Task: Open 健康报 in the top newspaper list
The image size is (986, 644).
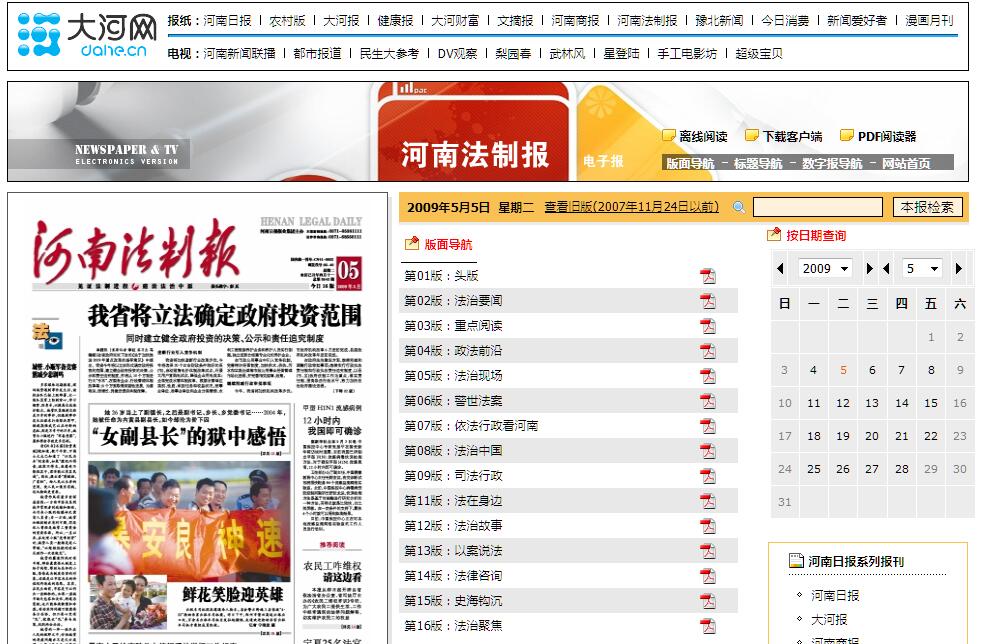Action: point(395,21)
